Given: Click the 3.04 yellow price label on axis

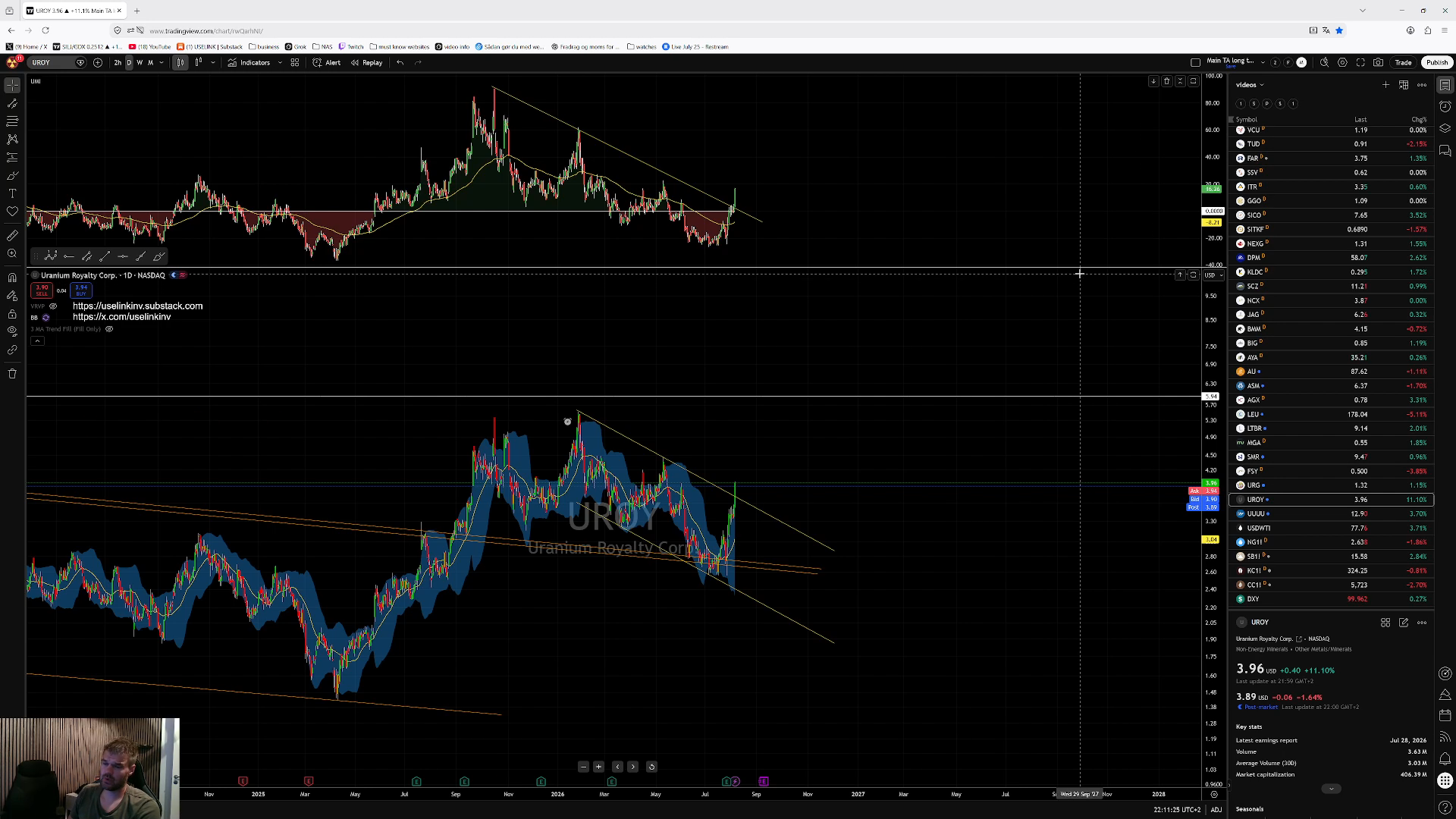Looking at the screenshot, I should 1210,540.
